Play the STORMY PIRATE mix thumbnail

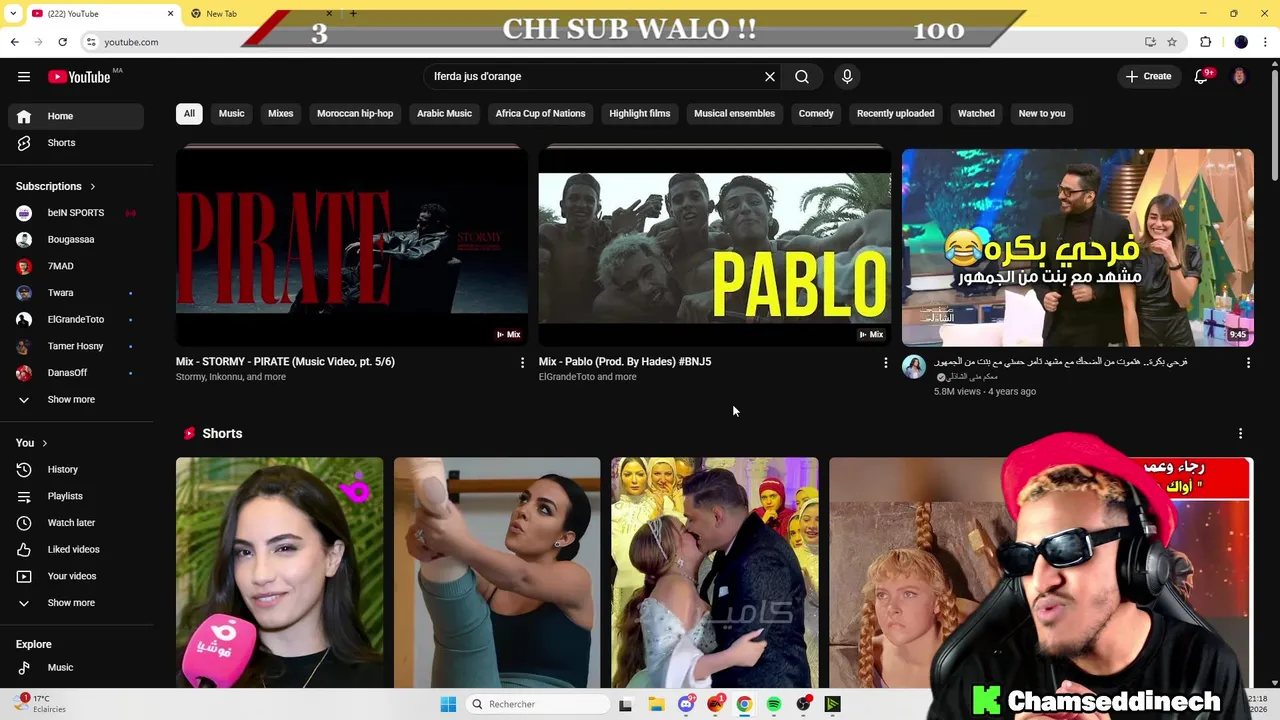(x=352, y=247)
